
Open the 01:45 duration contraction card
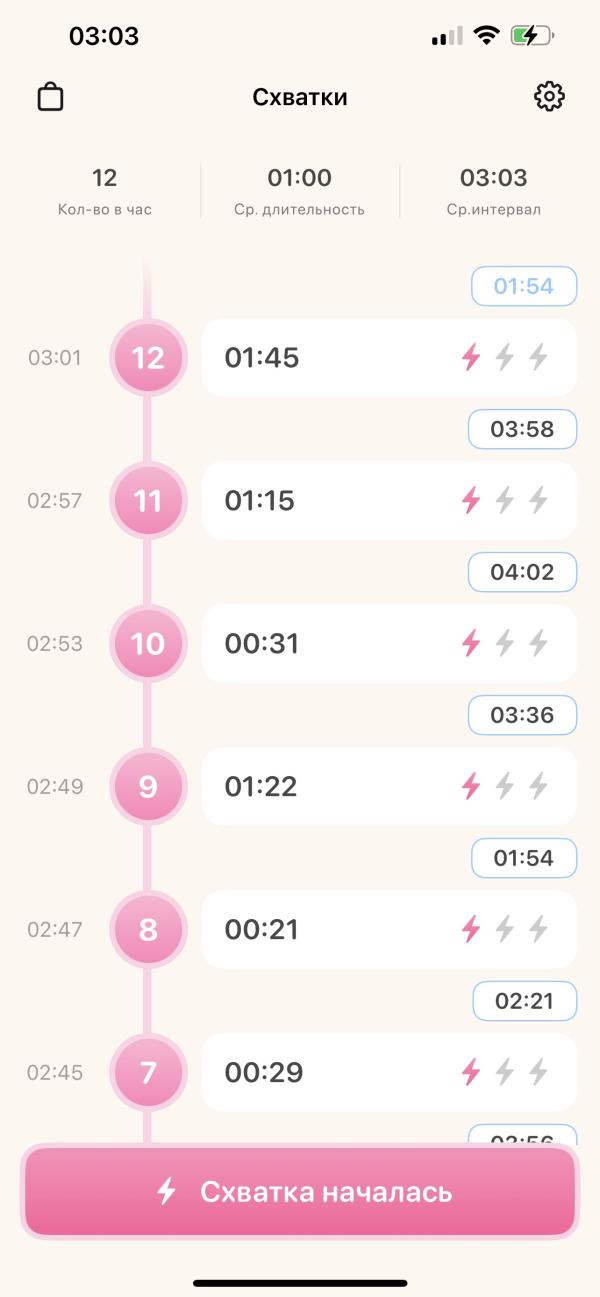330,357
